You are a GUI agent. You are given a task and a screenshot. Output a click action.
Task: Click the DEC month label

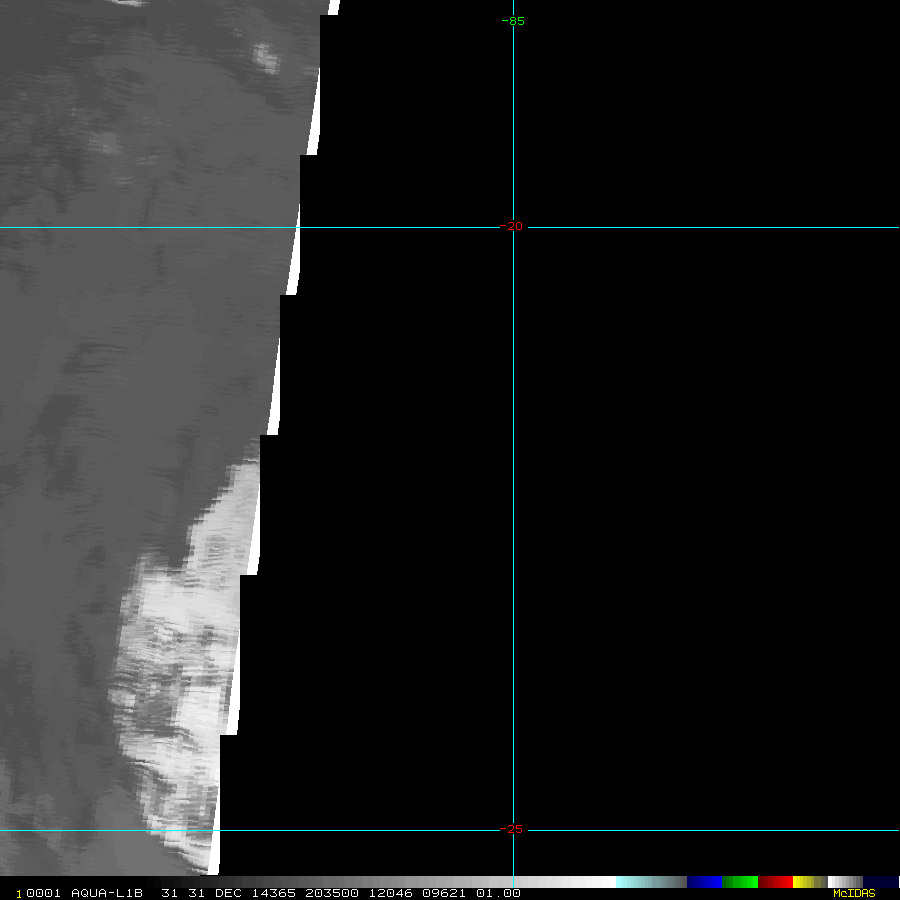pyautogui.click(x=228, y=893)
